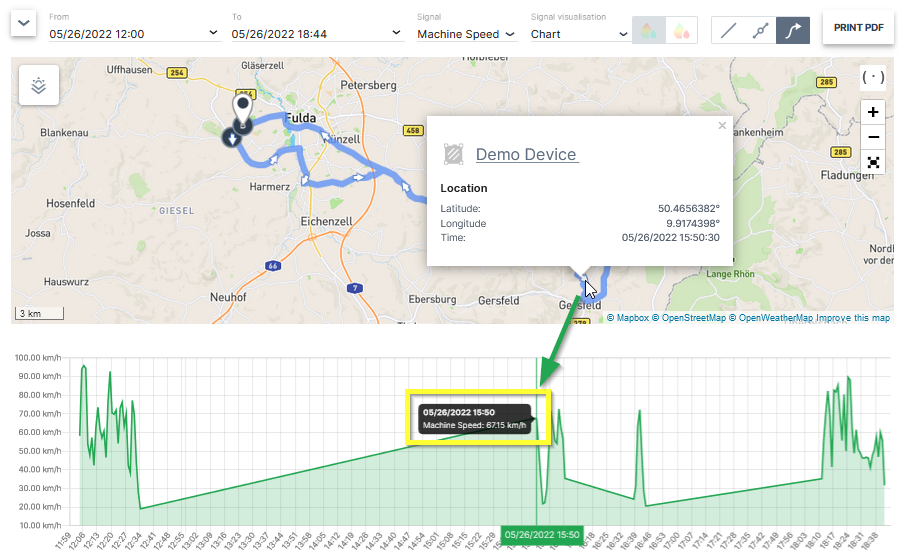Toggle fullscreen map view
Screen dimensions: 898x554
(873, 162)
